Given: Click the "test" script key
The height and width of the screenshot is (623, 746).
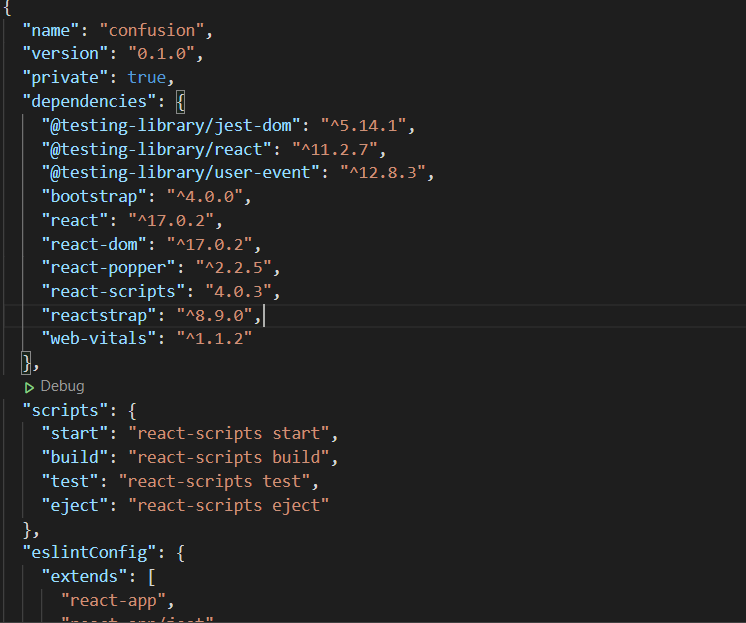Looking at the screenshot, I should coord(70,481).
